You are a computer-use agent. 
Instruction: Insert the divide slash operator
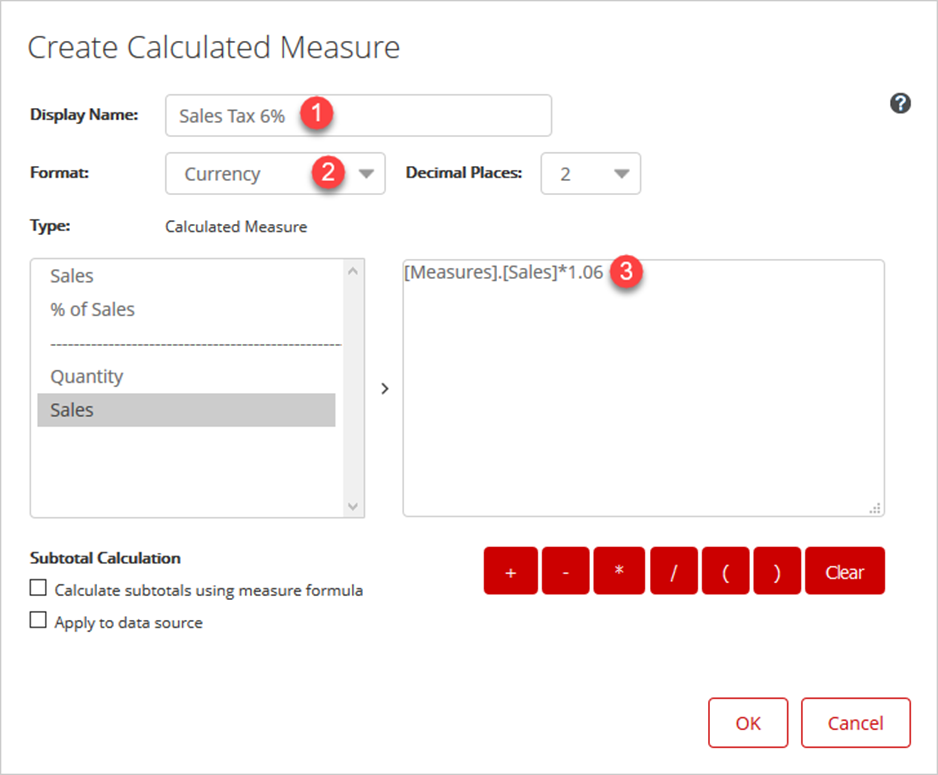pos(673,571)
